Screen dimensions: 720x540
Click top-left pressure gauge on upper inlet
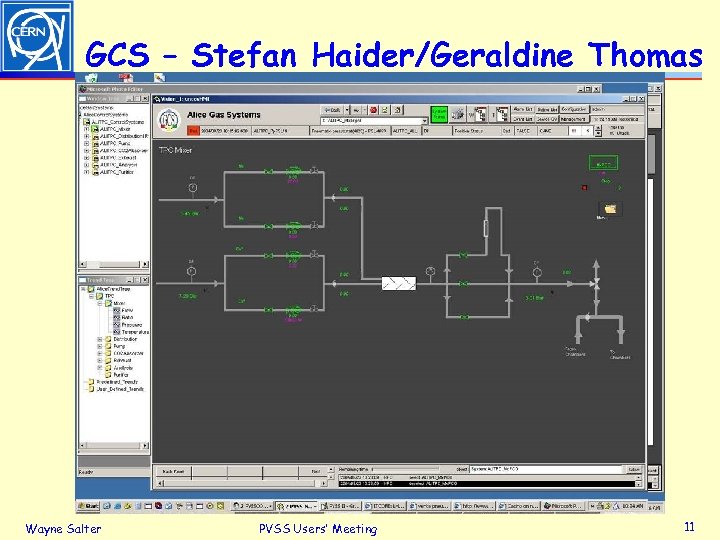(x=192, y=187)
